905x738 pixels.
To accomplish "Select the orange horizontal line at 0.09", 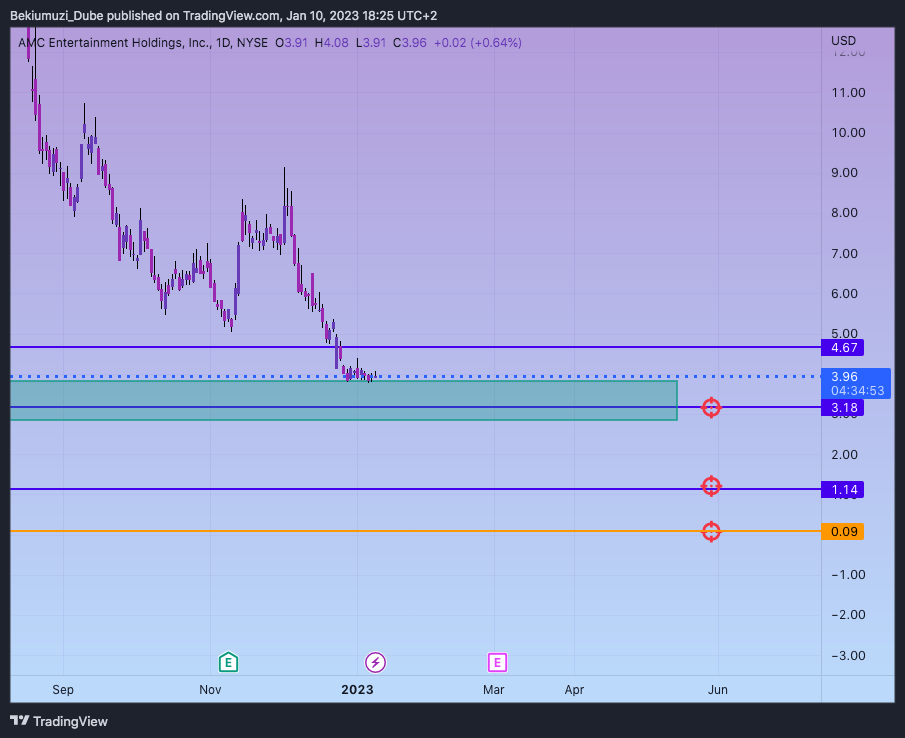I will 416,531.
